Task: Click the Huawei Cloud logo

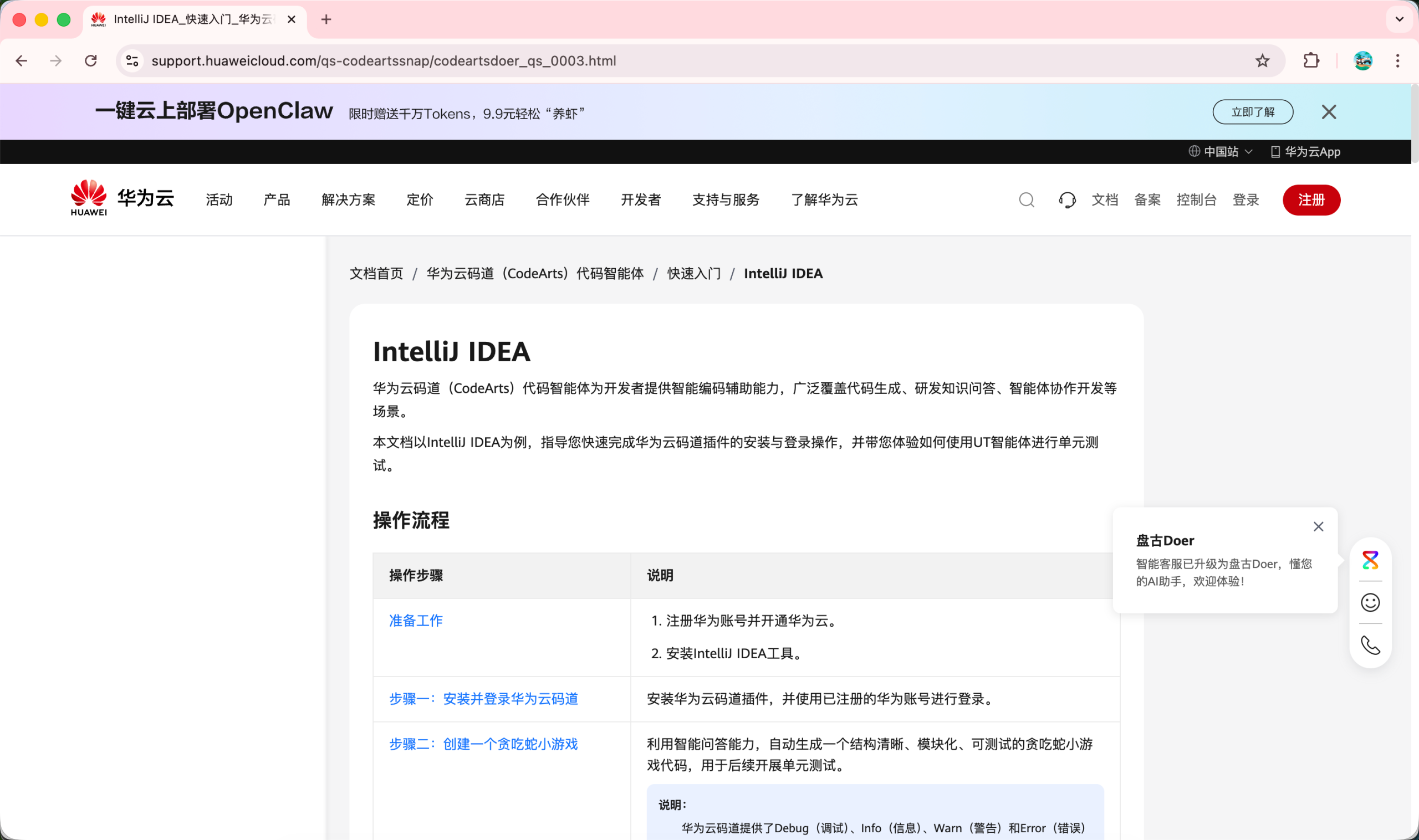Action: tap(122, 199)
